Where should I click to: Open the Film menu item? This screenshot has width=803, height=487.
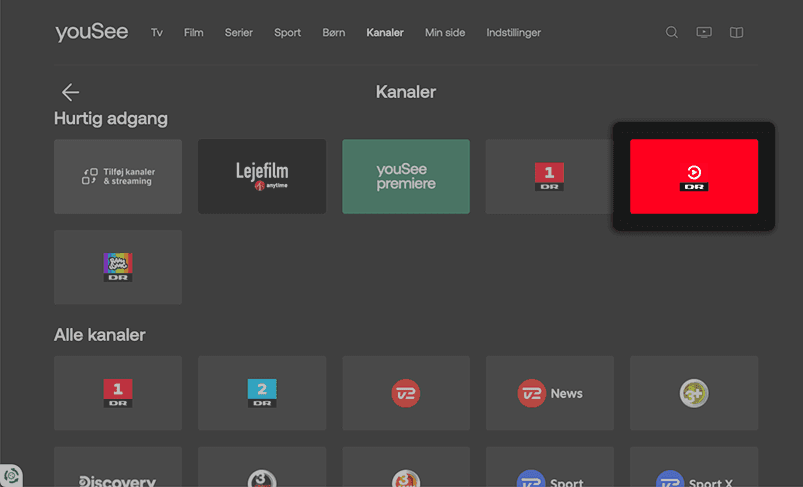[194, 33]
